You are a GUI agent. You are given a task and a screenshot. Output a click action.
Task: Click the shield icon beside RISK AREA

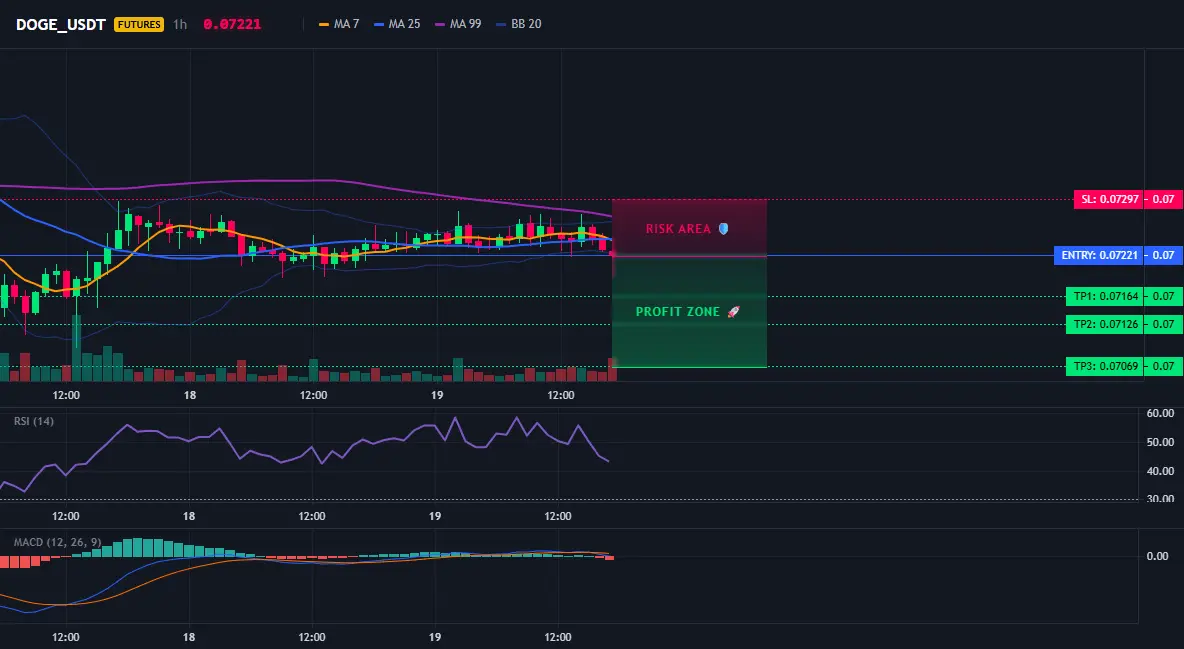coord(723,228)
